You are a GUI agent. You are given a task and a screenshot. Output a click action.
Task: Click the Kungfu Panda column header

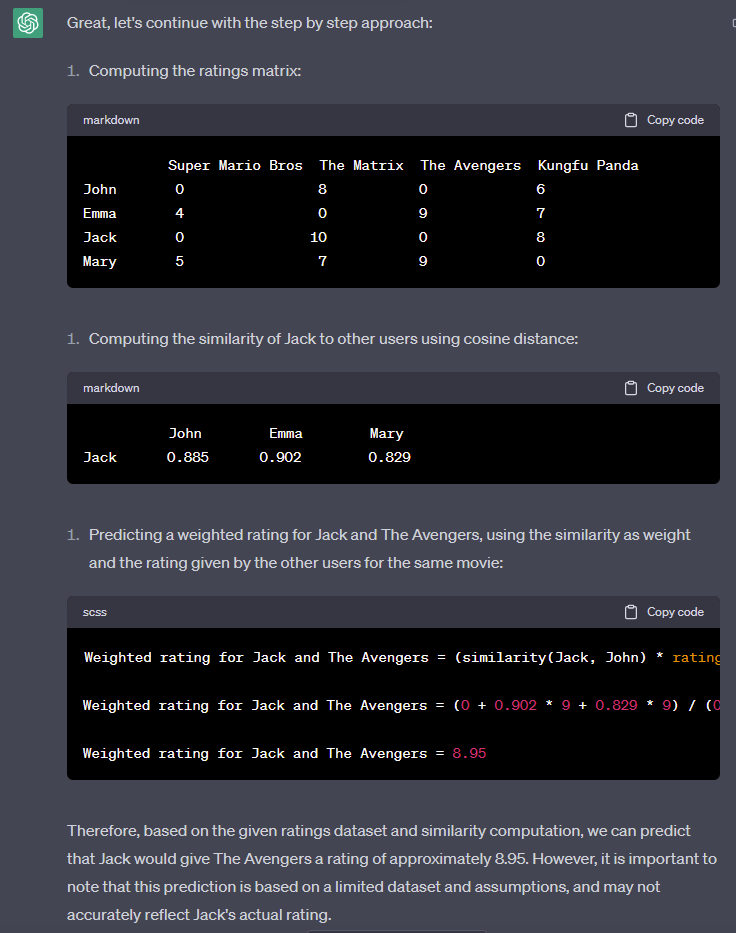click(588, 165)
